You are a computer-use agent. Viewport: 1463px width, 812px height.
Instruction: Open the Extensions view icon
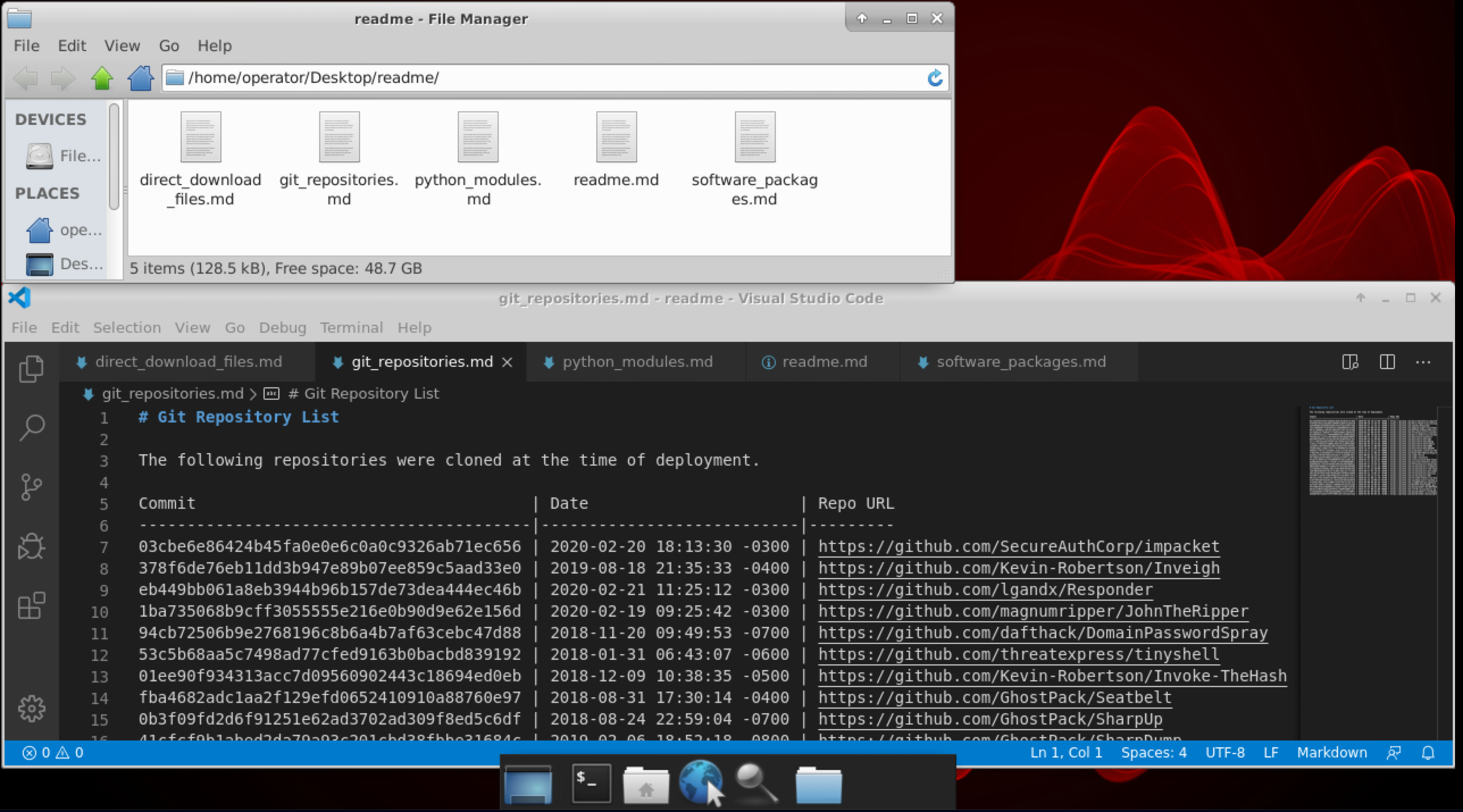(x=31, y=605)
